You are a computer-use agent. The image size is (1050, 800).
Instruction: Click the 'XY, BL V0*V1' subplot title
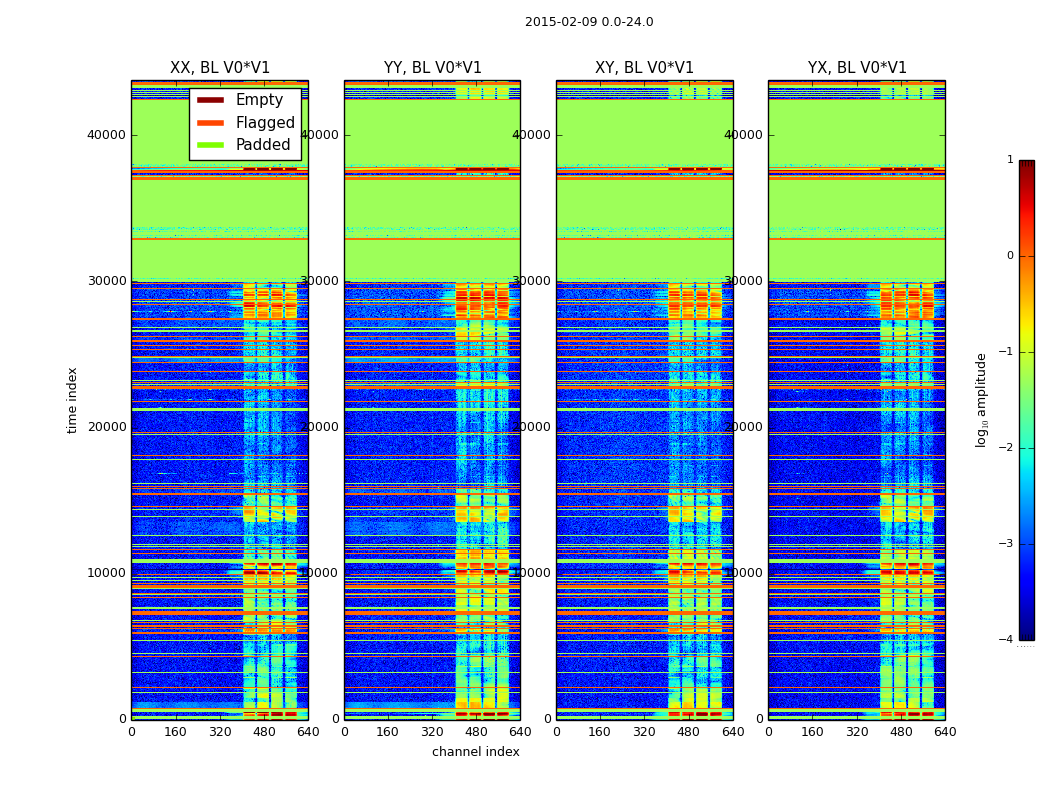[x=644, y=68]
